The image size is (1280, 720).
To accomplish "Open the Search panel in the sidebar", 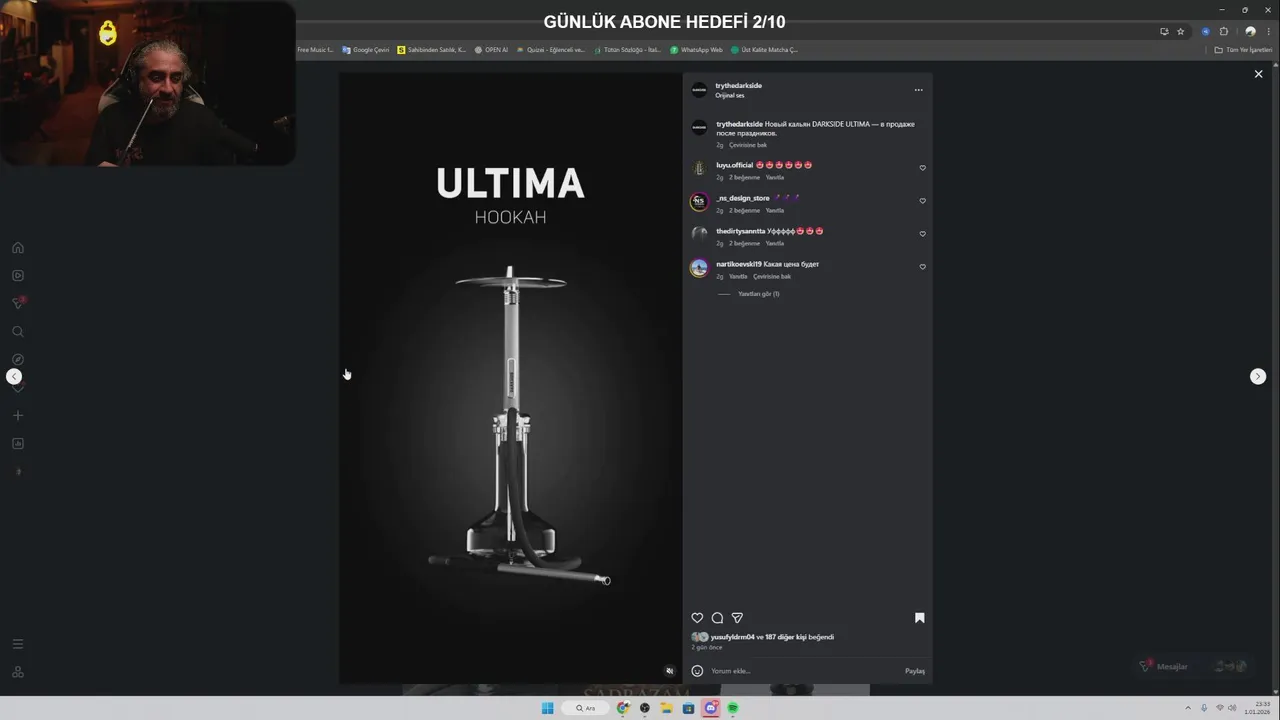I will pos(17,331).
